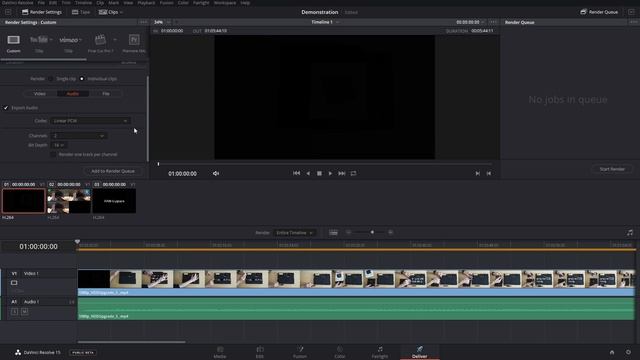Image resolution: width=640 pixels, height=360 pixels.
Task: Open the Help menu
Action: coord(245,3)
